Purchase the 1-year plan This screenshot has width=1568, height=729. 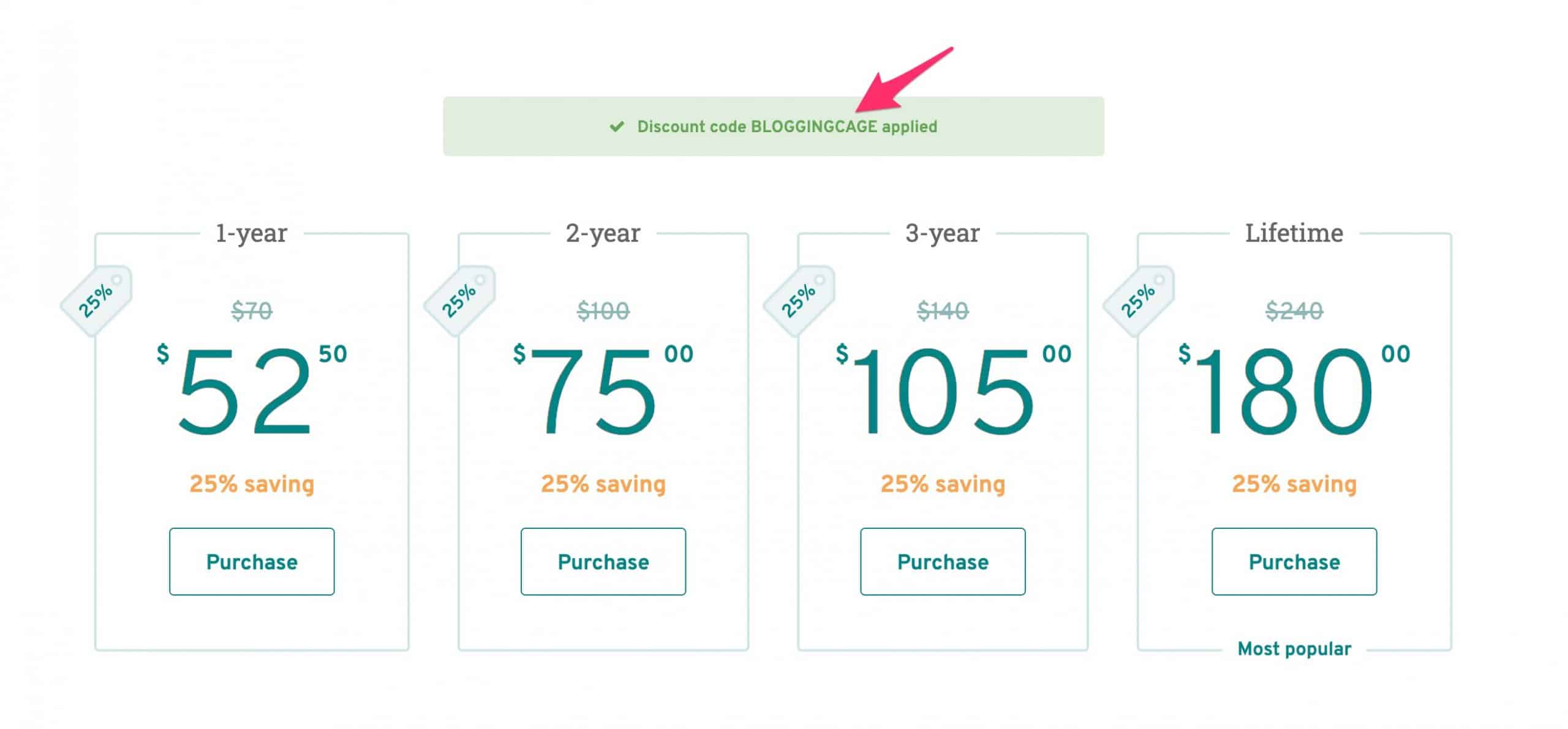click(252, 561)
